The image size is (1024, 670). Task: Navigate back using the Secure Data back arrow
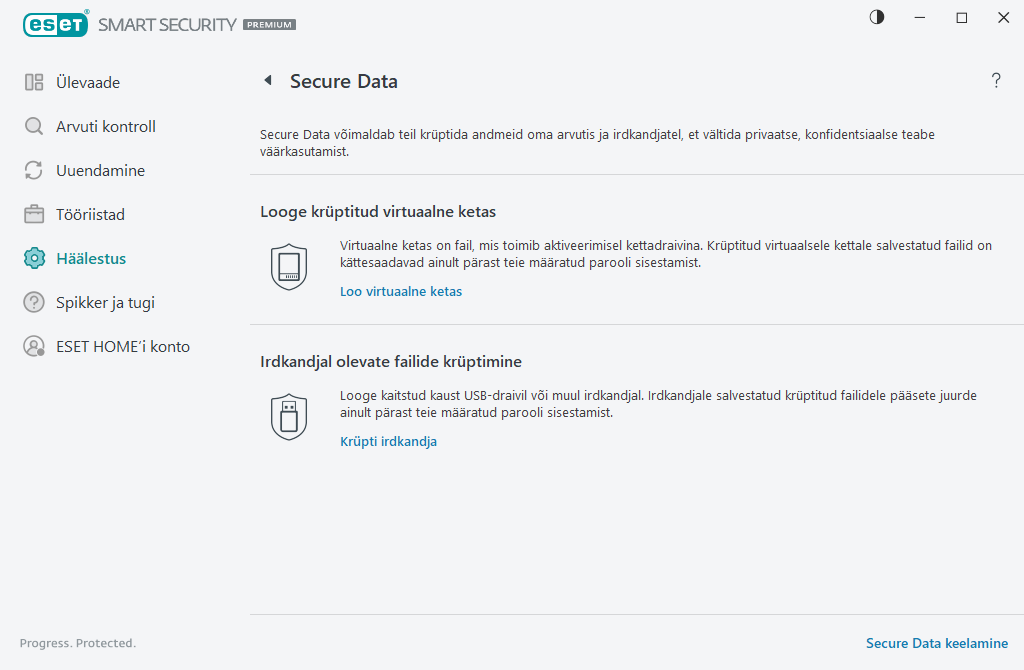[x=267, y=80]
